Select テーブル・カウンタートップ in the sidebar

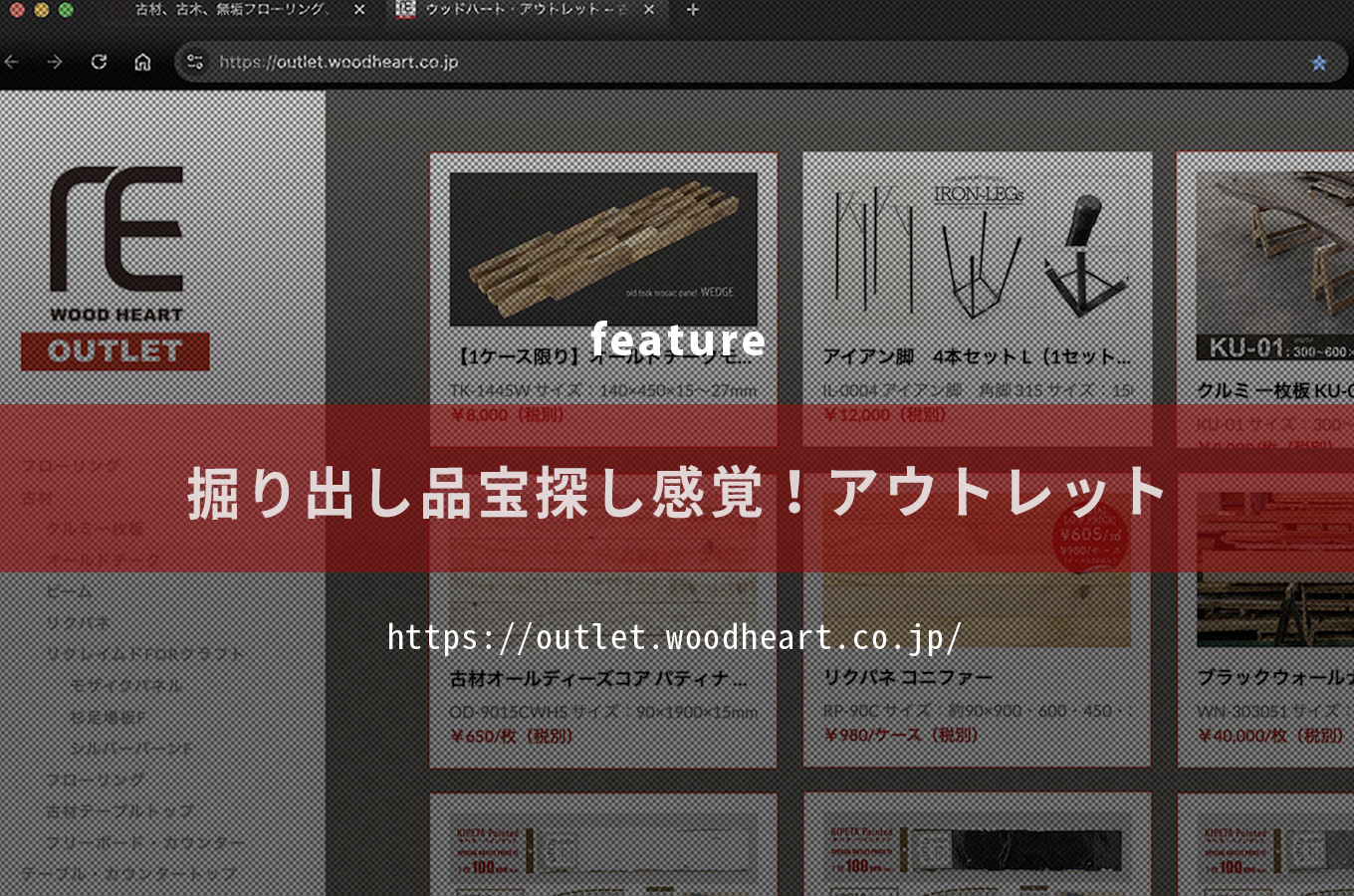click(x=129, y=874)
